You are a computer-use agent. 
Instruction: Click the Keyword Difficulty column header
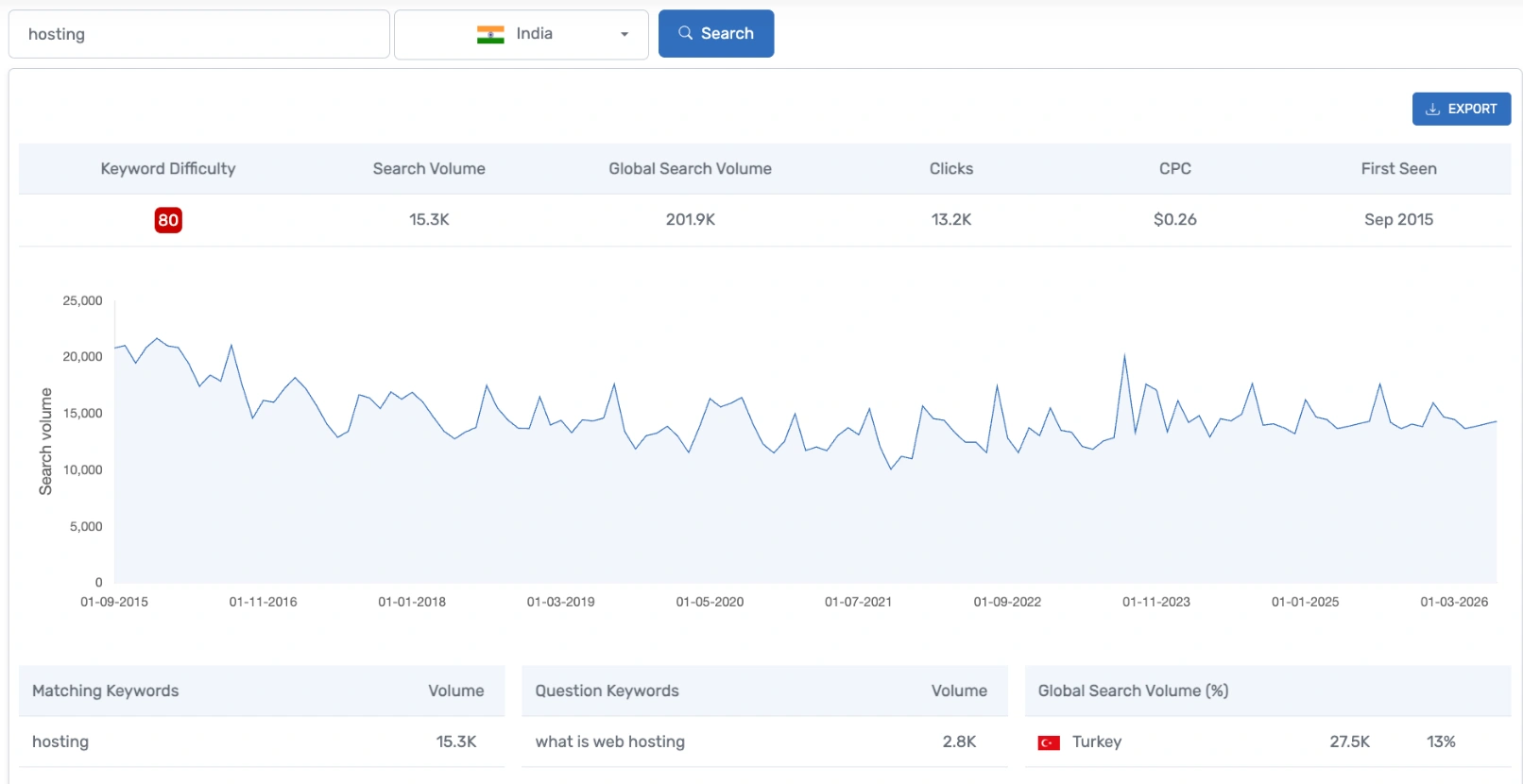(168, 168)
